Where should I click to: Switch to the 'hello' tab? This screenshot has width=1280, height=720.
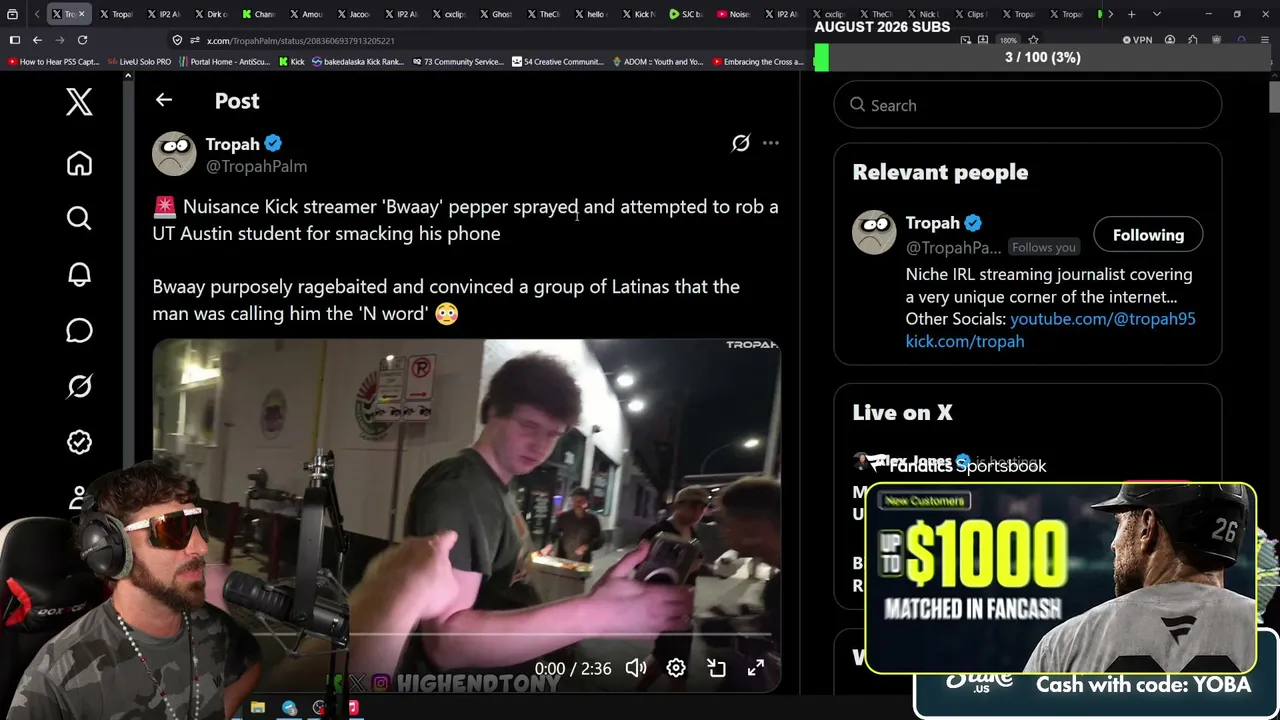[590, 14]
